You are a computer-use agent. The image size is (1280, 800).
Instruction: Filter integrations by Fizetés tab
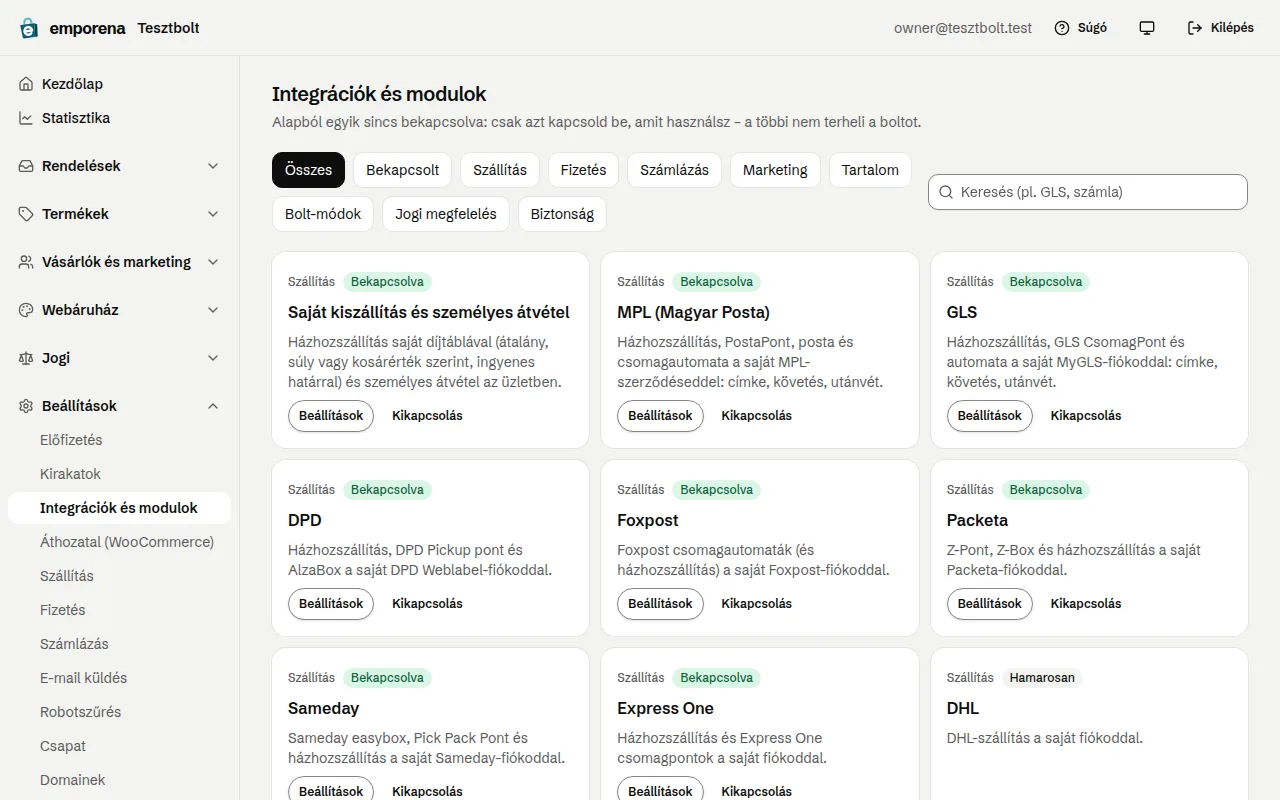click(583, 170)
